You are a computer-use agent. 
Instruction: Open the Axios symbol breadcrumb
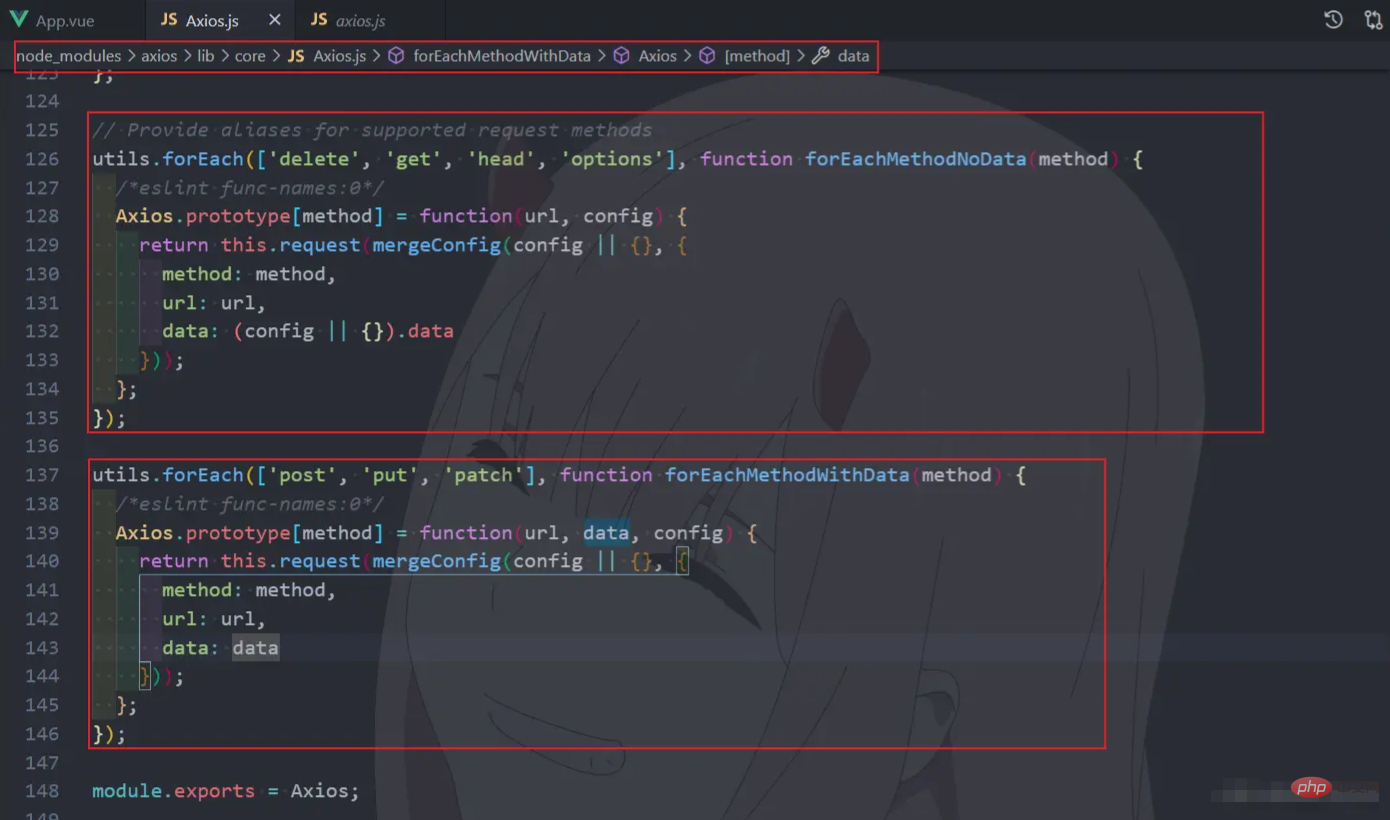coord(645,56)
